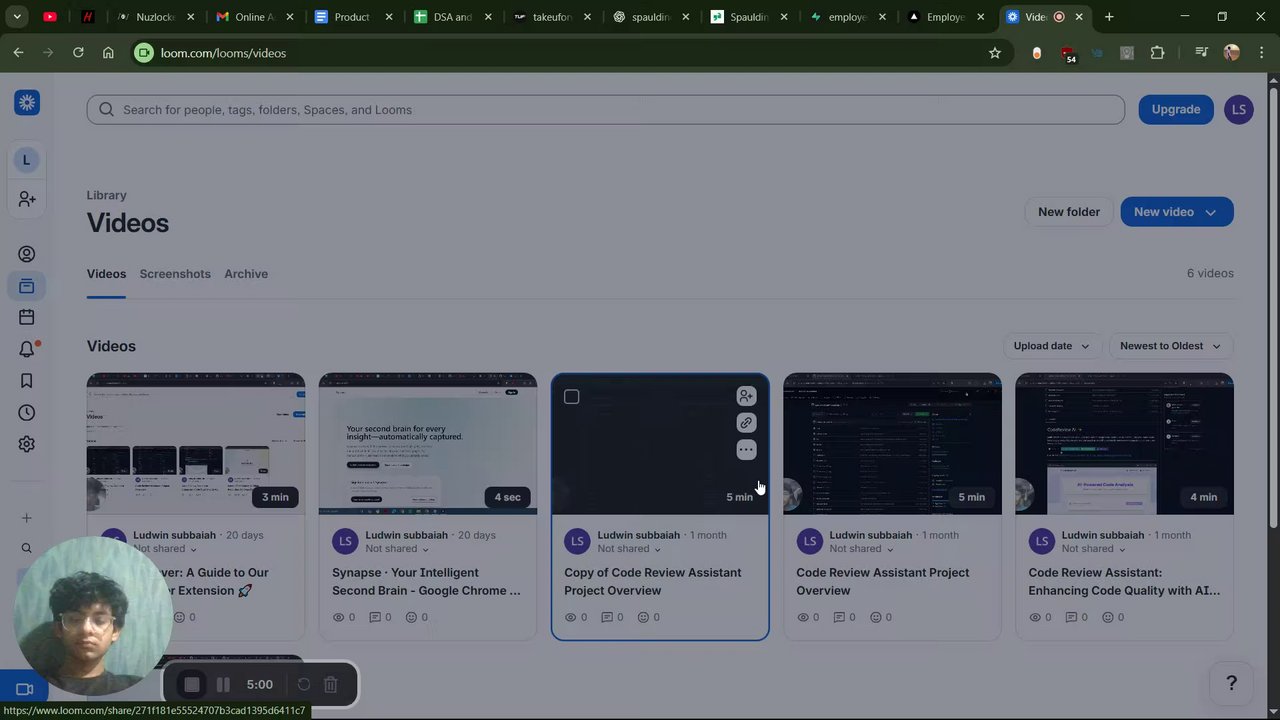This screenshot has height=720, width=1280.
Task: Copy link icon on Copy of Code Review video
Action: click(746, 423)
